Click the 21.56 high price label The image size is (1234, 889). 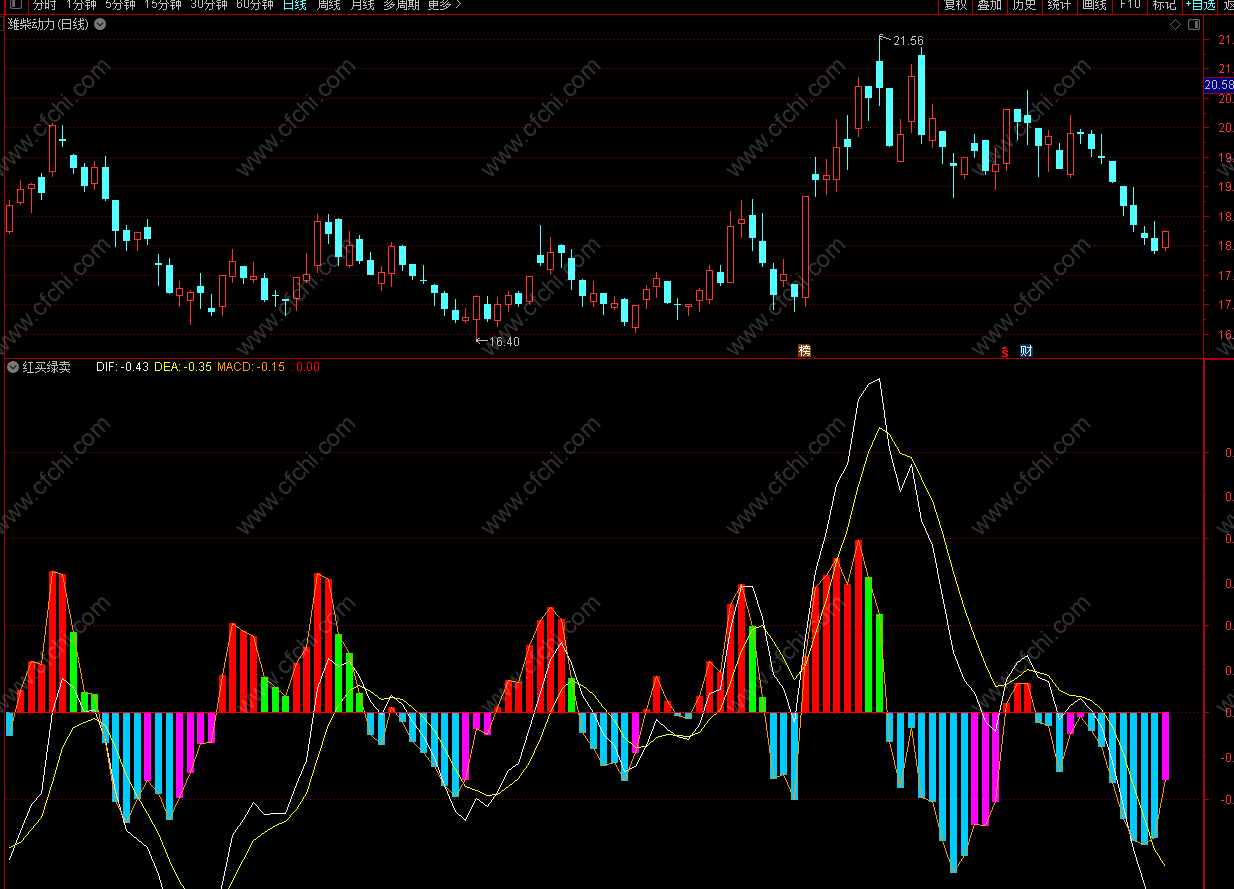pyautogui.click(x=908, y=41)
